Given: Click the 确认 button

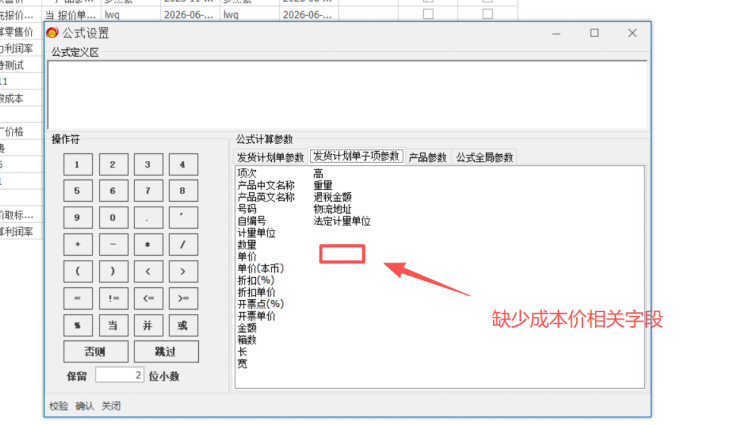Looking at the screenshot, I should tap(85, 406).
